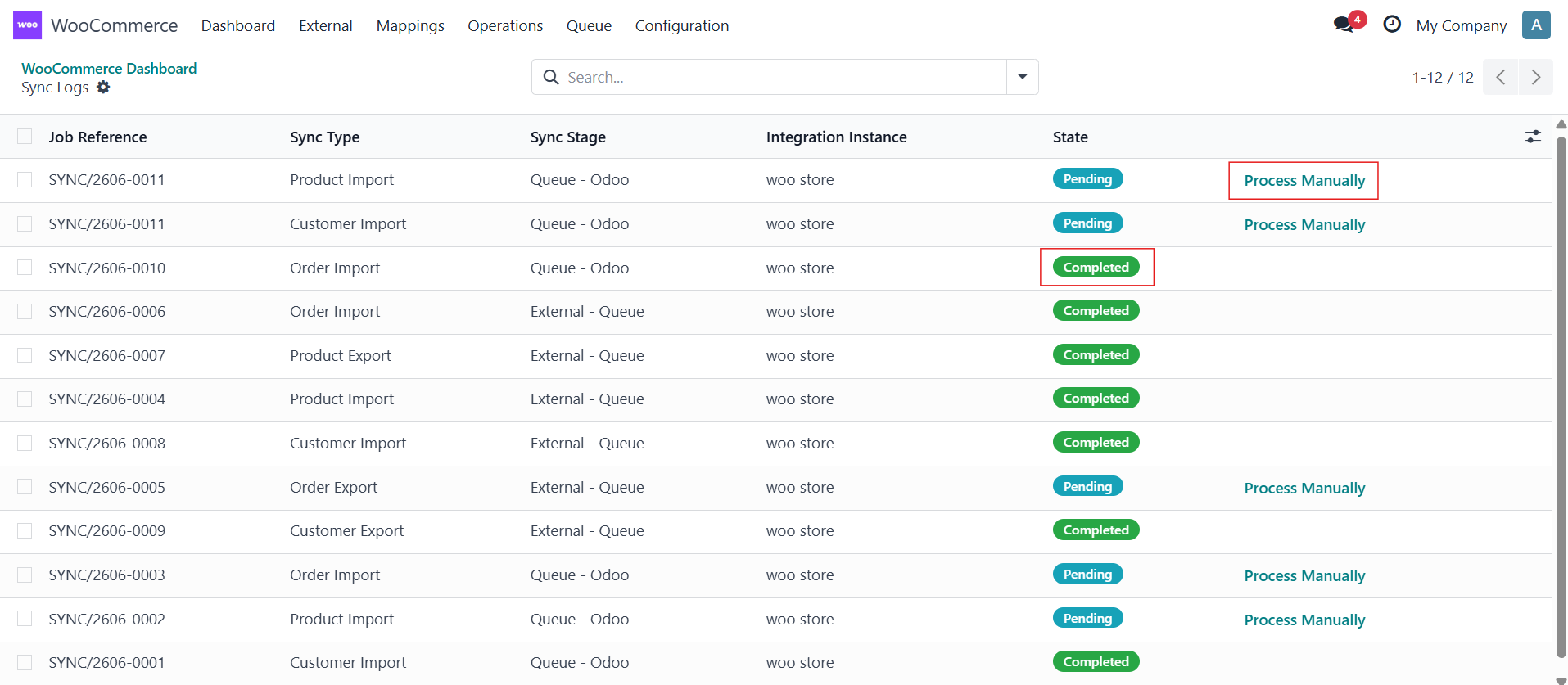
Task: Open the Operations menu
Action: (505, 25)
